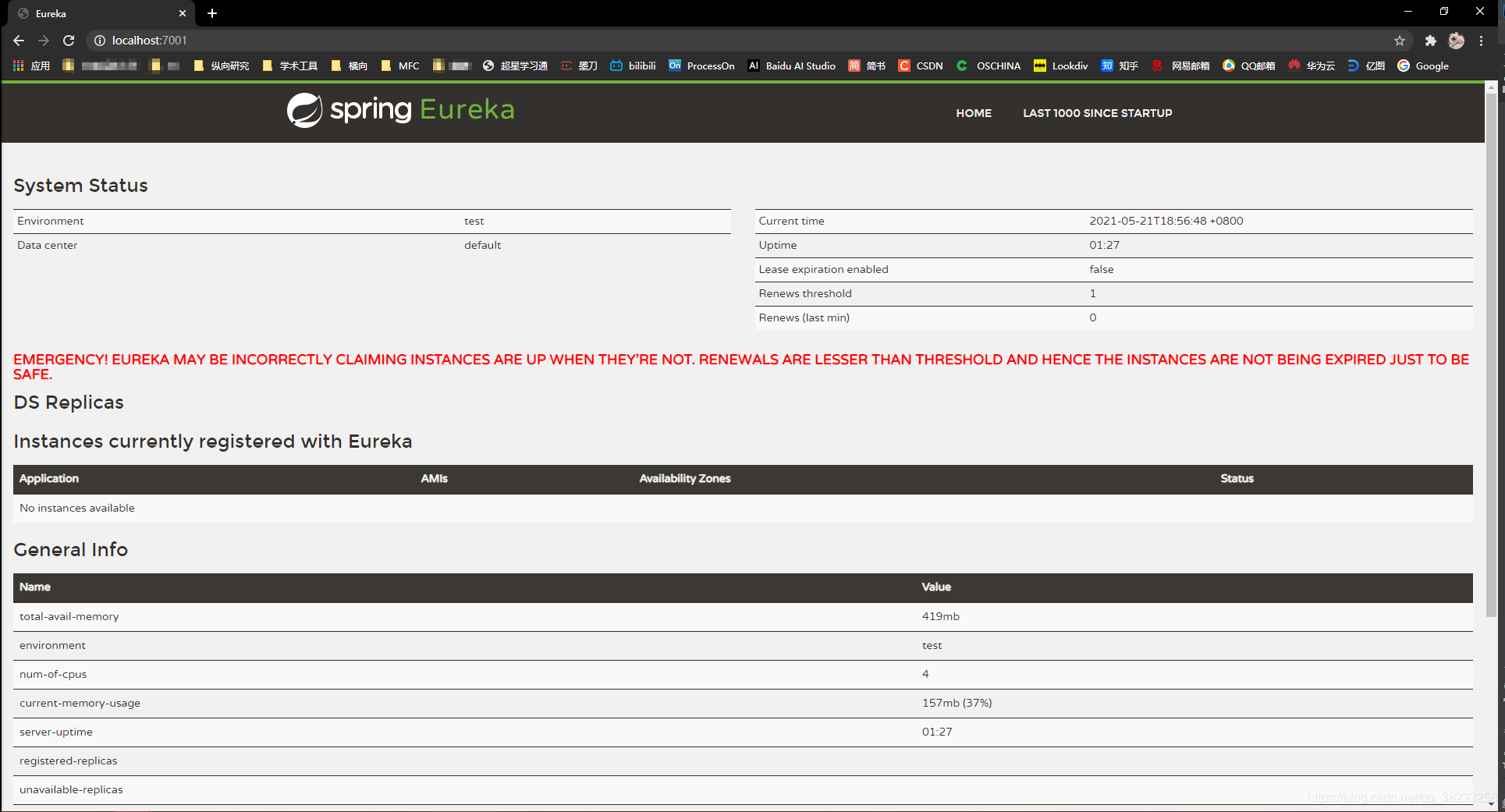Click the num-of-cpus row name
1505x812 pixels.
pos(52,674)
